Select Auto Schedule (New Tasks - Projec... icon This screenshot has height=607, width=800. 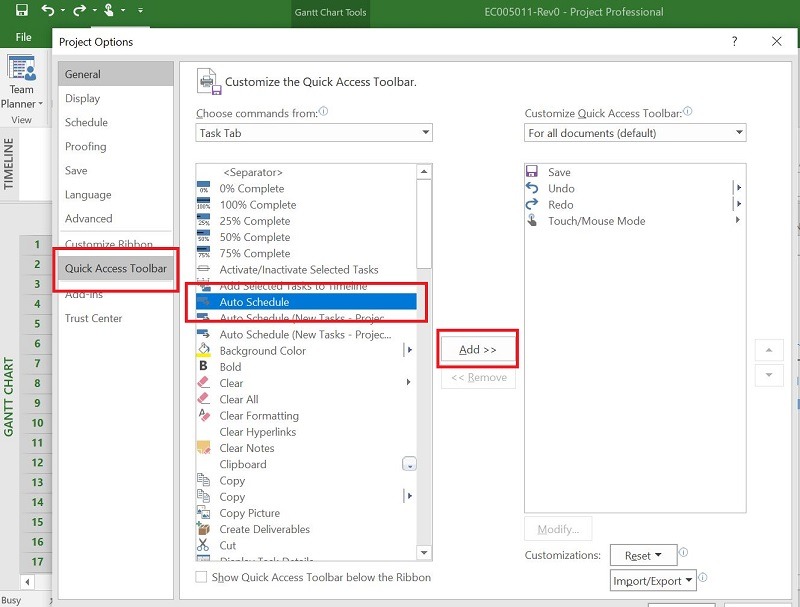(x=203, y=334)
